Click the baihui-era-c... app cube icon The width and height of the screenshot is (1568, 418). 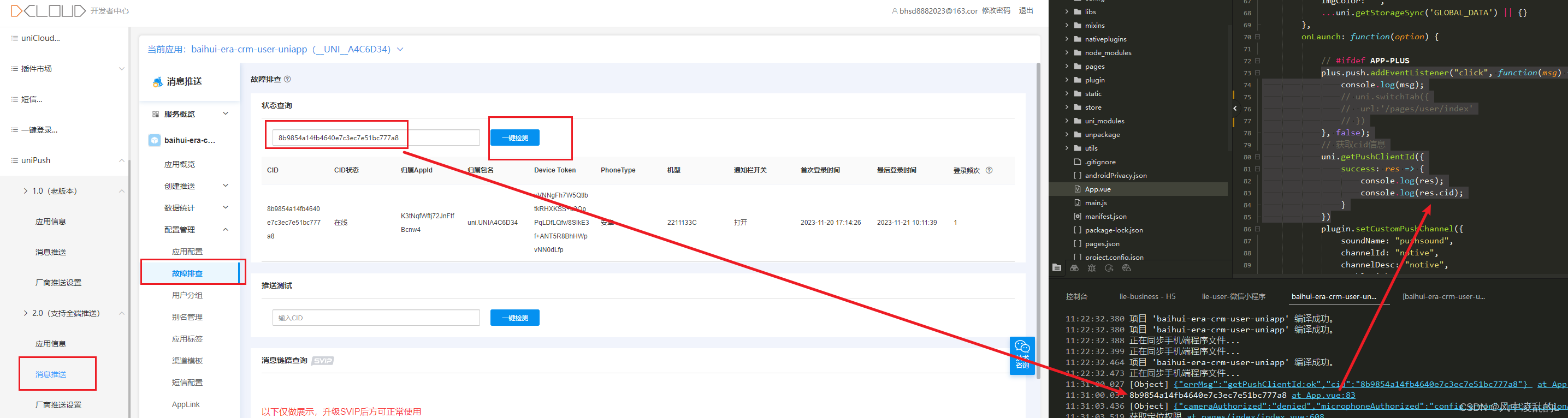155,141
